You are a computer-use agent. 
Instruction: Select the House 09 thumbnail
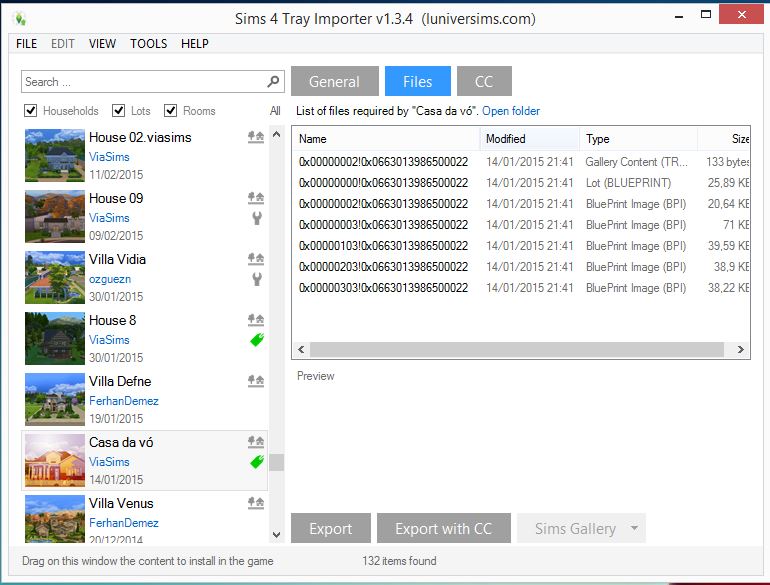55,216
